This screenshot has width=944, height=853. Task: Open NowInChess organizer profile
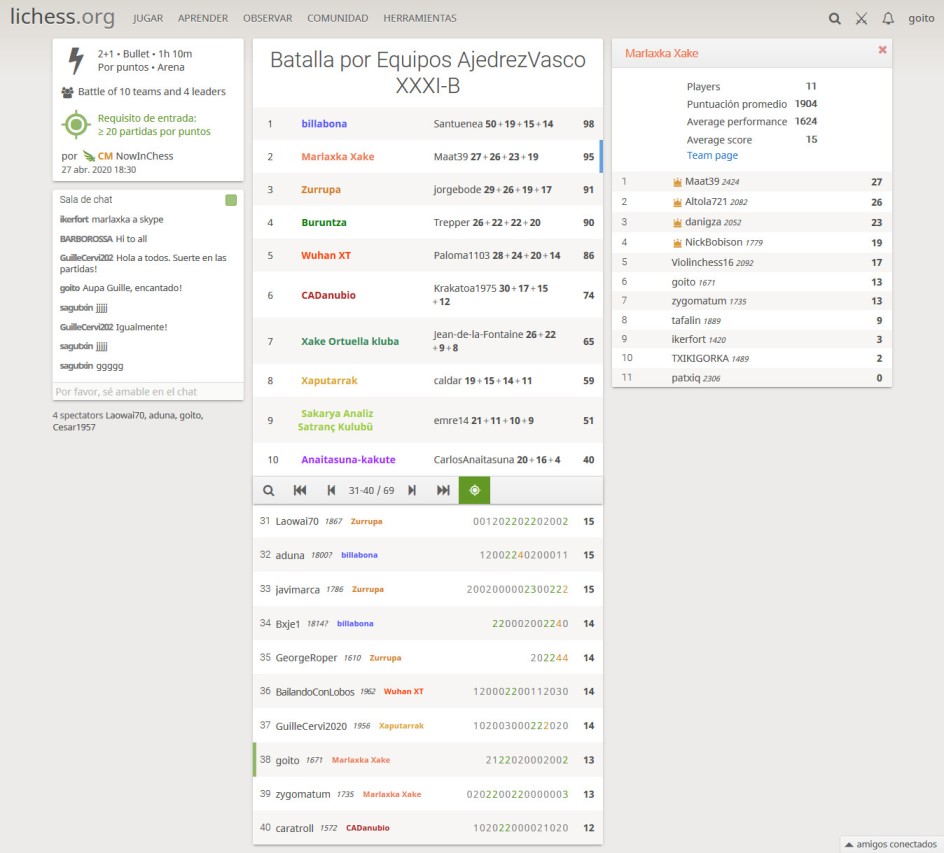pos(138,156)
